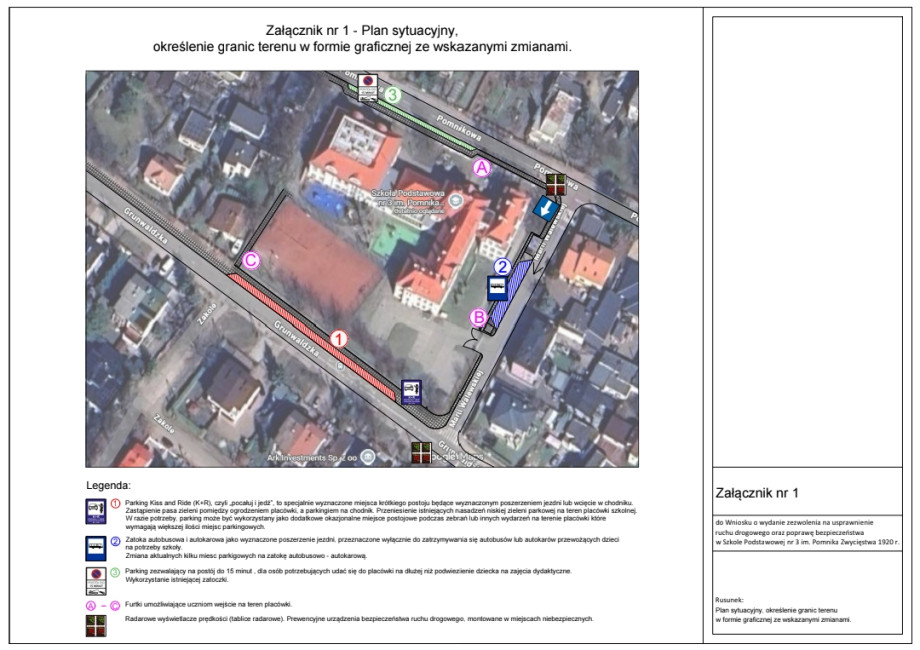
Task: Click the bus stop sign inside zone 2
Action: [x=497, y=288]
